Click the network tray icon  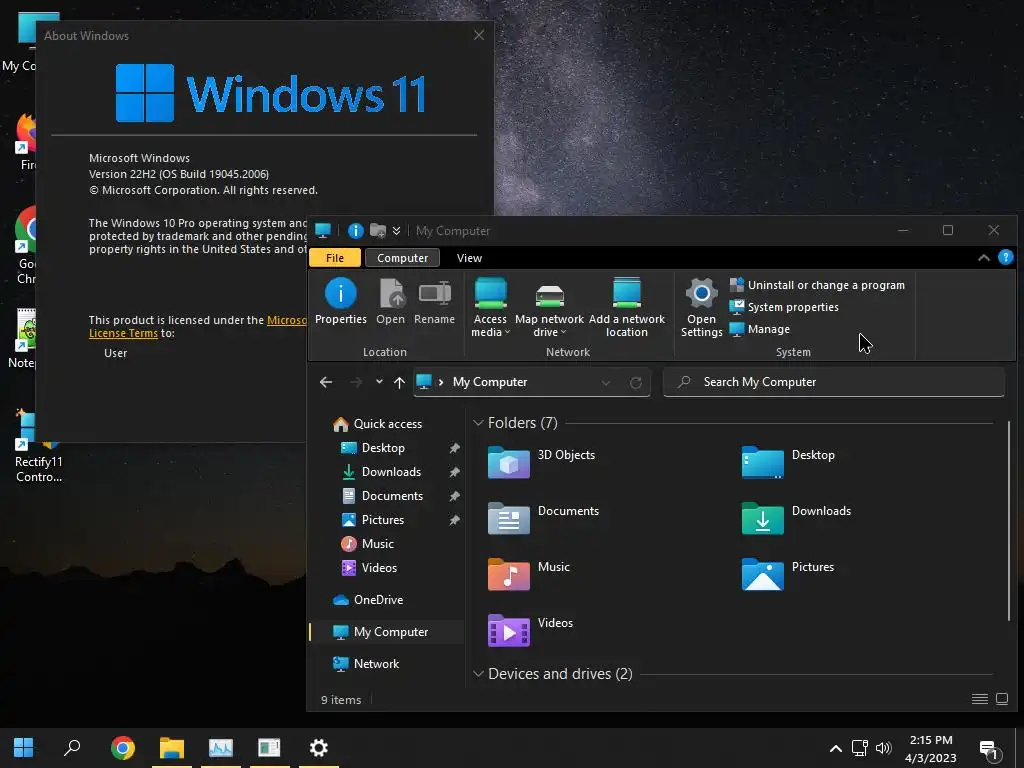tap(859, 748)
